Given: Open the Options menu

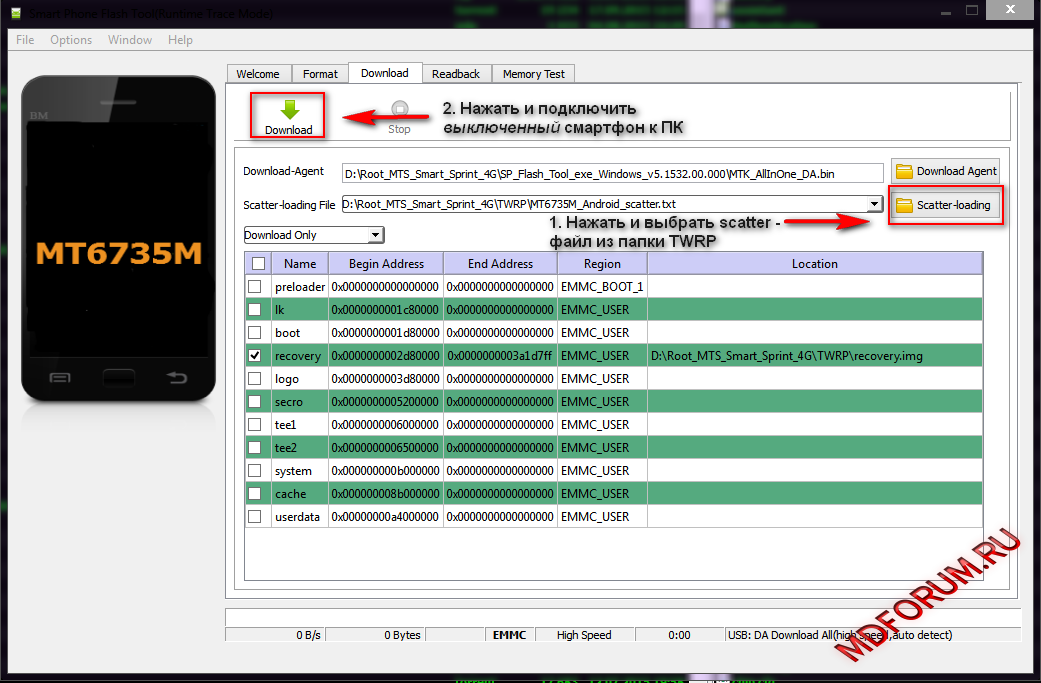Looking at the screenshot, I should point(71,40).
